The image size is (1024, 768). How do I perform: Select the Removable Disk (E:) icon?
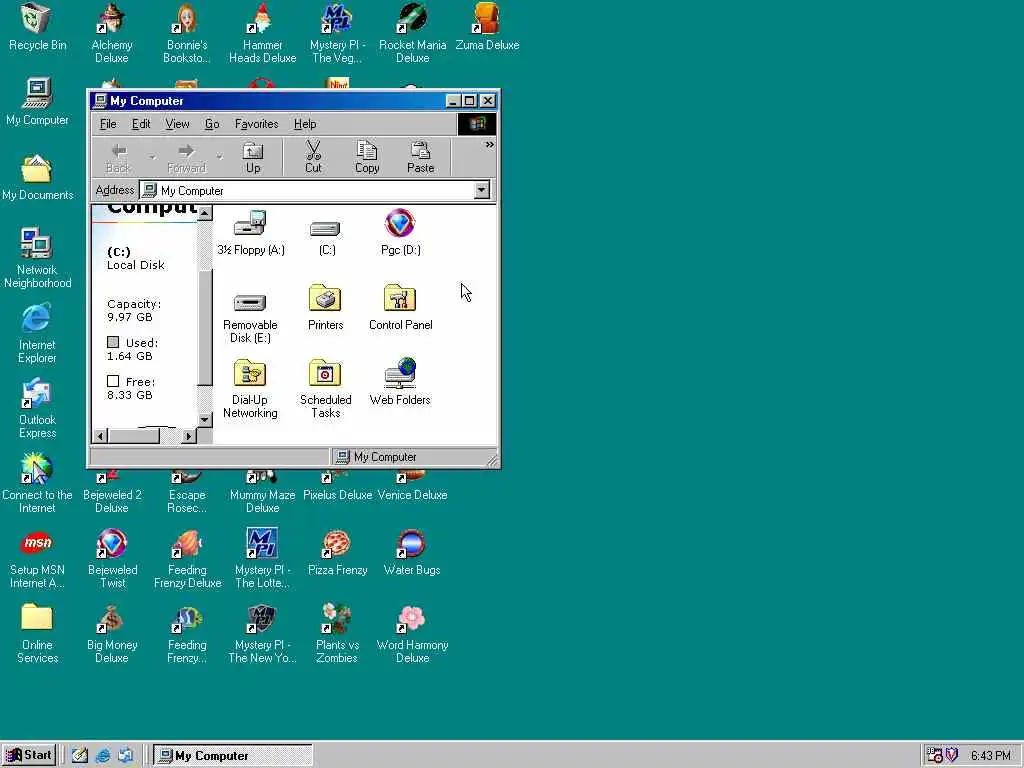250,318
